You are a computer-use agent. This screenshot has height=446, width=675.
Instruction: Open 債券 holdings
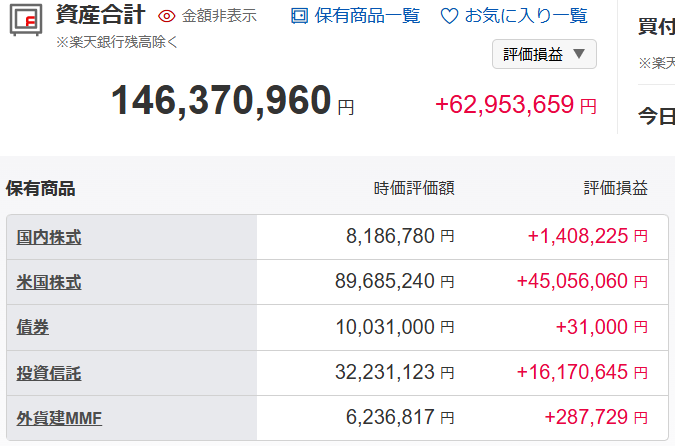click(33, 327)
